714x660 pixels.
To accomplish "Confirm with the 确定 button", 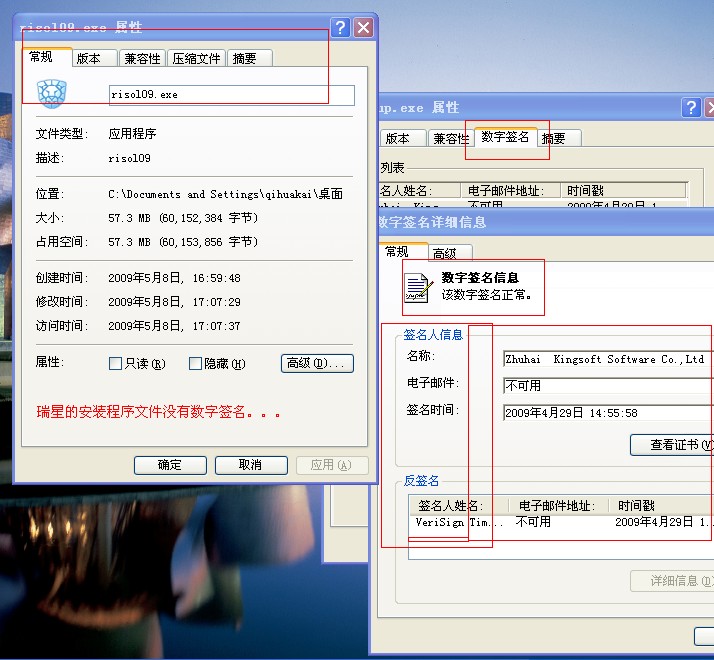I will [170, 465].
